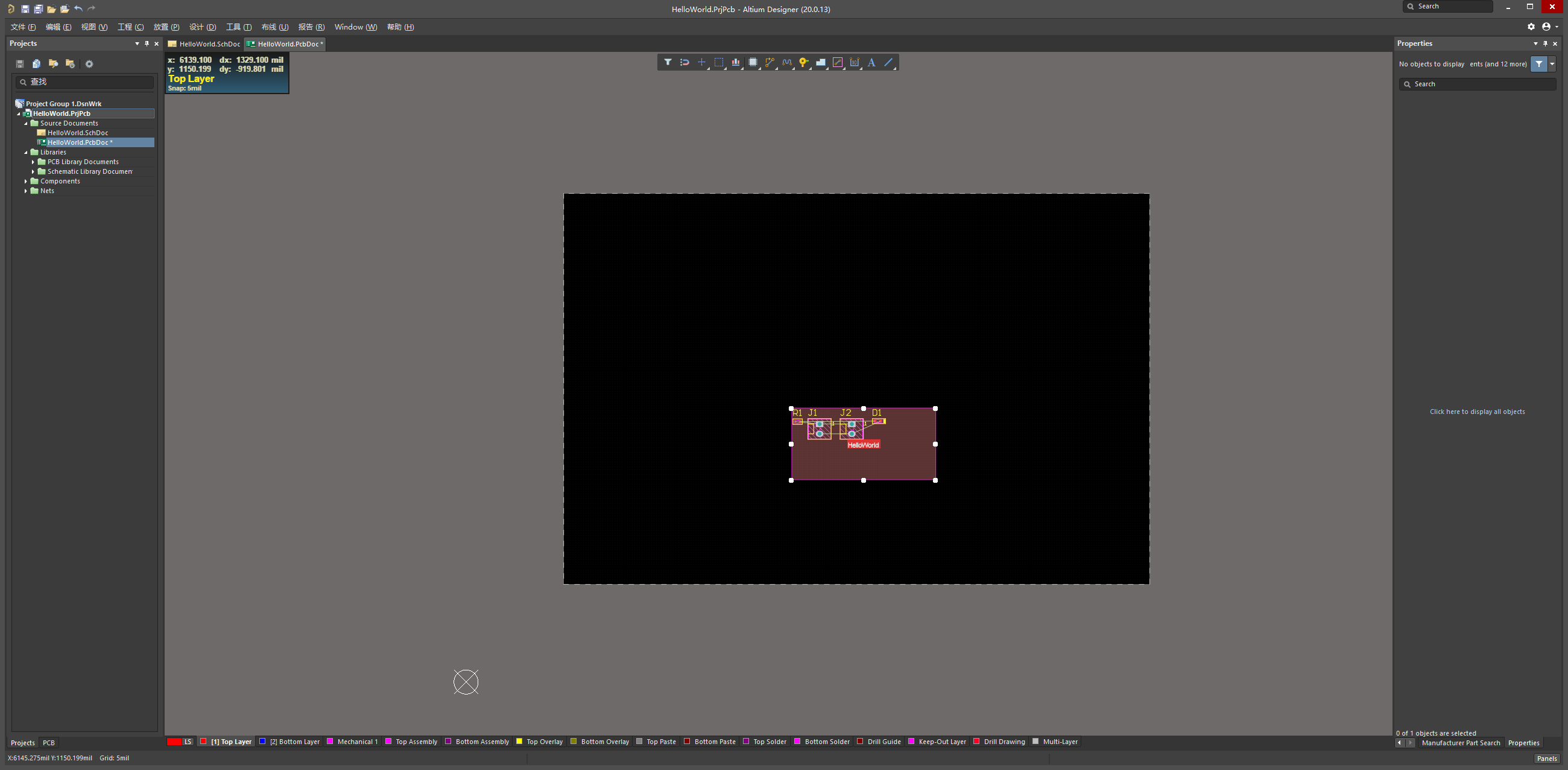The height and width of the screenshot is (770, 1568).
Task: Click 'Click here to display all objects'
Action: pyautogui.click(x=1478, y=412)
